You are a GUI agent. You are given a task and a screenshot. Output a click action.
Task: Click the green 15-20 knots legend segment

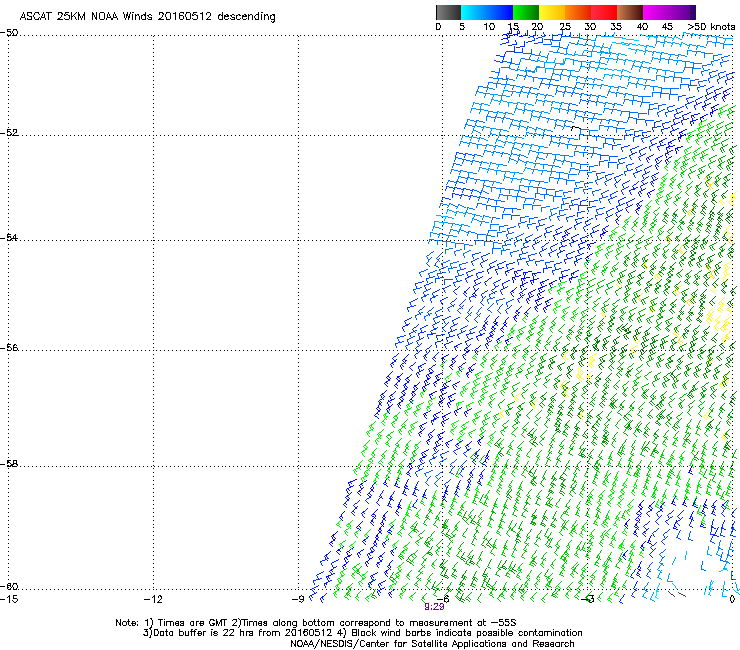click(x=526, y=12)
